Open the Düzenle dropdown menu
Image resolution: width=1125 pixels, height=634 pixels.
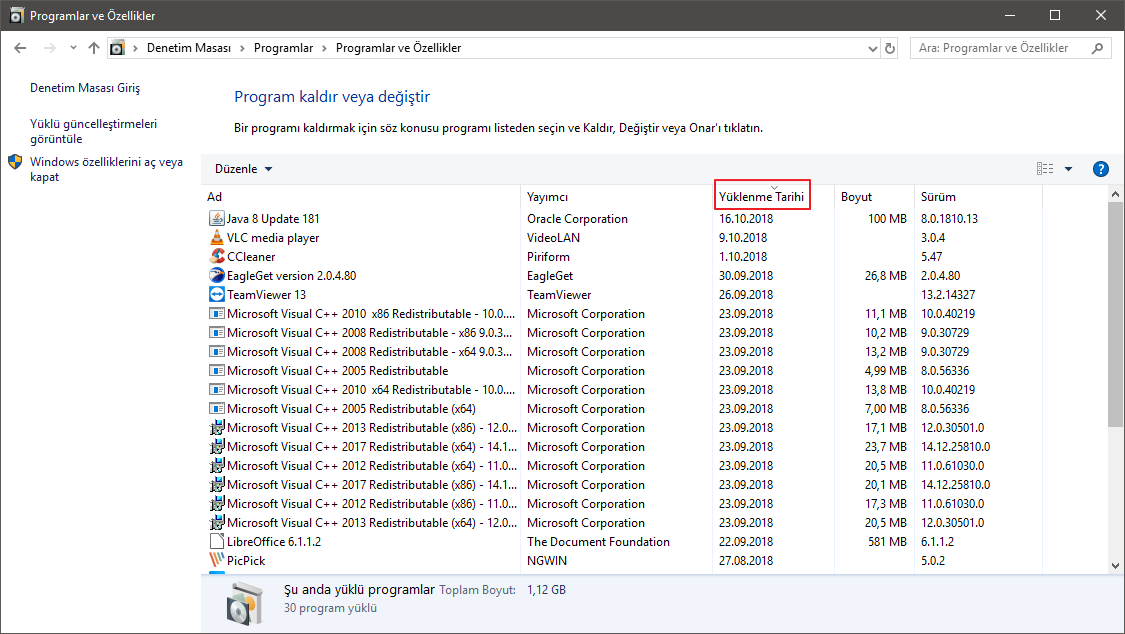pos(243,169)
